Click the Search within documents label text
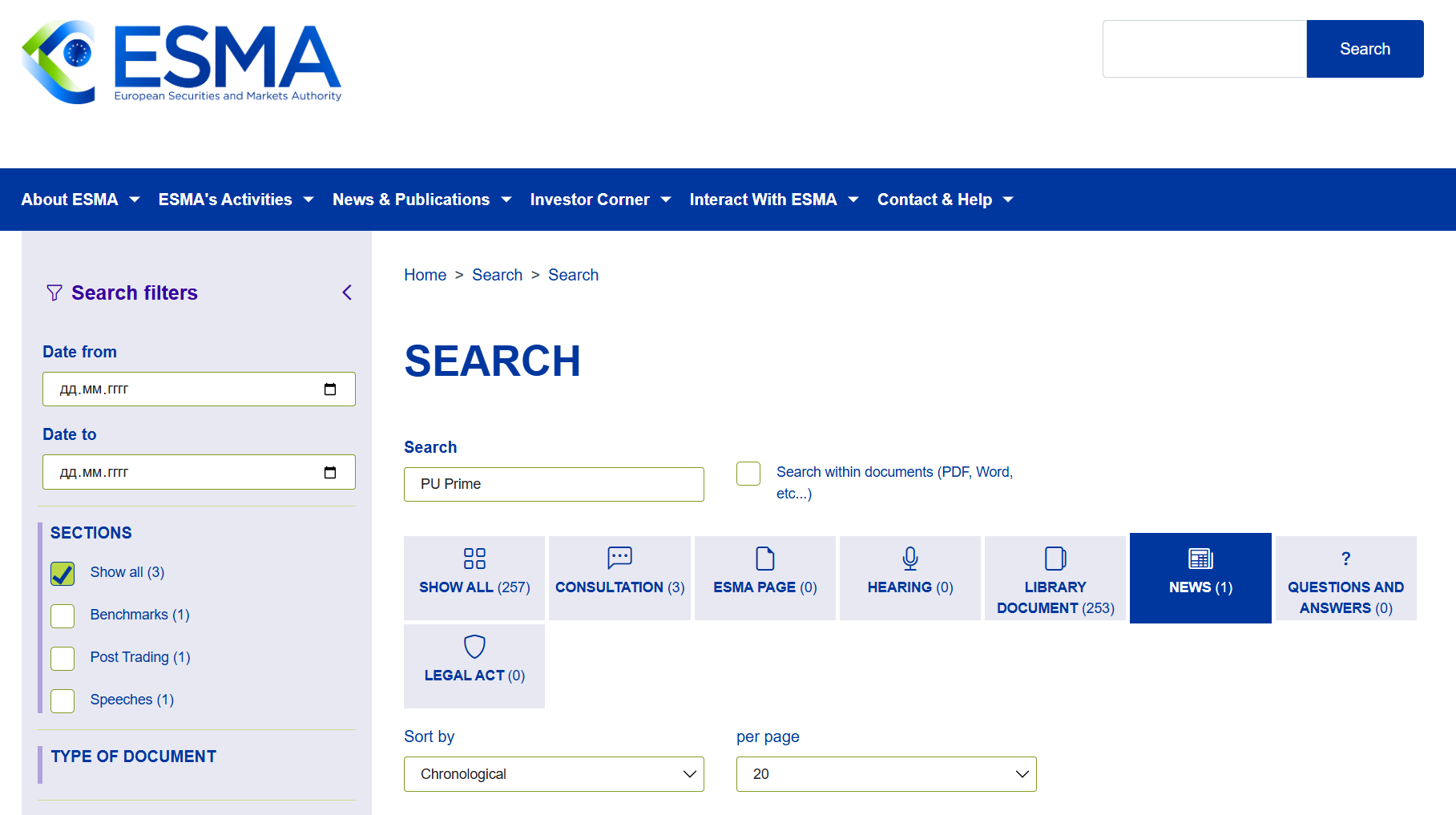Screen dimensions: 1456x815 (894, 482)
